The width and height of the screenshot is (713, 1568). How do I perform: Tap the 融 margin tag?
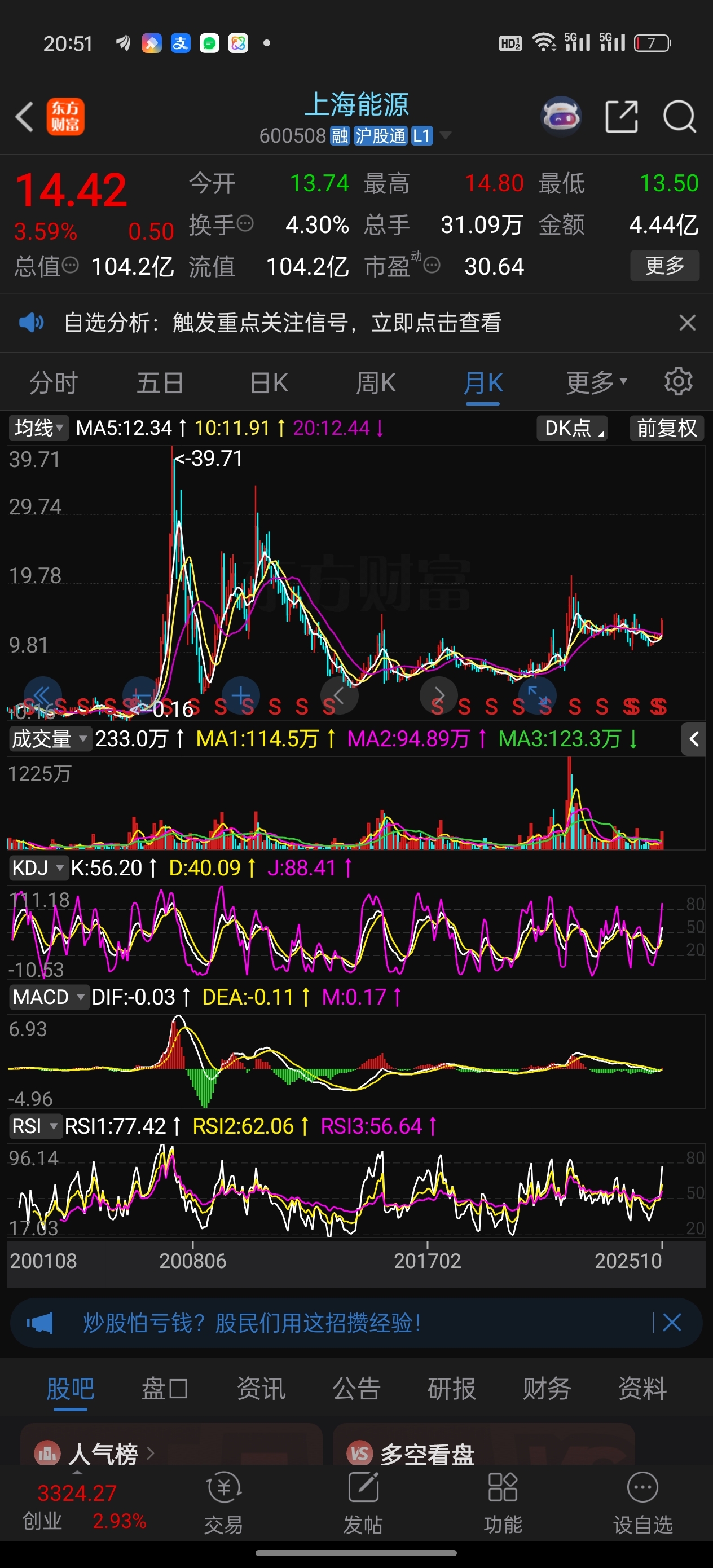click(340, 135)
